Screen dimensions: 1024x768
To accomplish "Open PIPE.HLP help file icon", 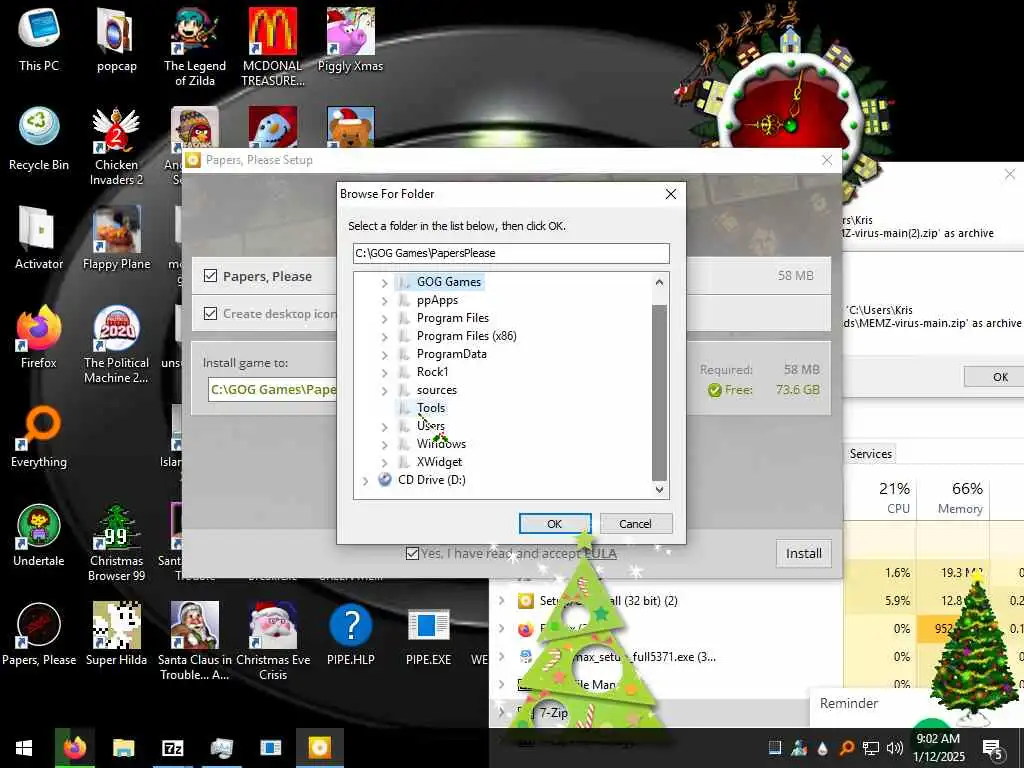I will click(x=351, y=633).
